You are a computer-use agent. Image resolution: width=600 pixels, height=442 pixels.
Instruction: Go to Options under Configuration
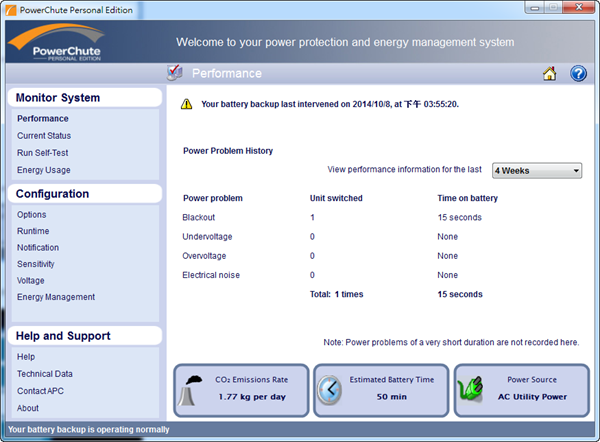pyautogui.click(x=31, y=215)
